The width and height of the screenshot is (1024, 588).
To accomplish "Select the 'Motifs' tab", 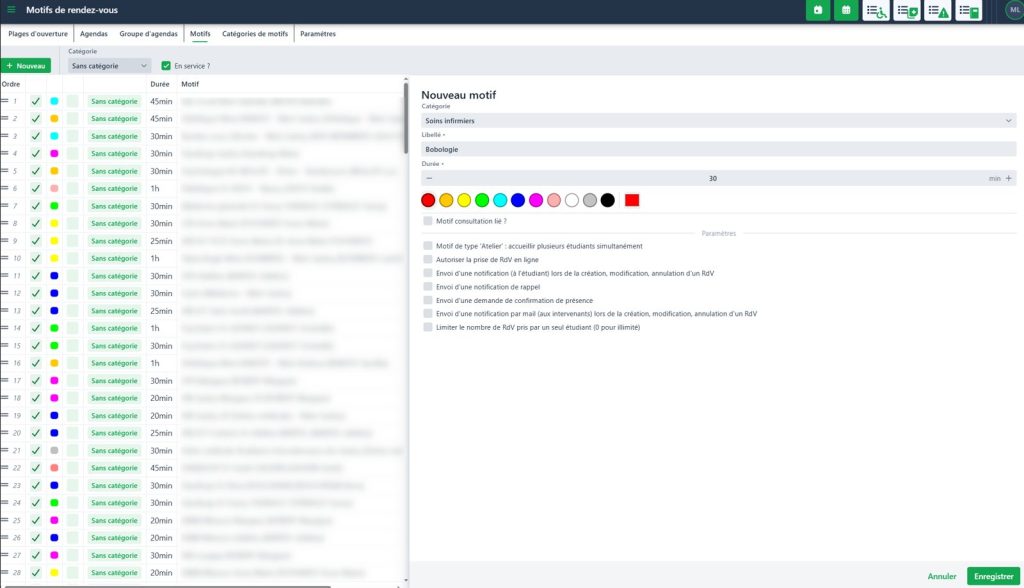I will pos(200,34).
